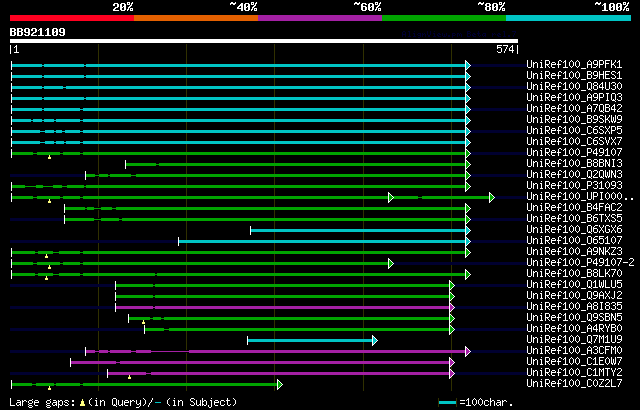Open subject UniRef100_Q84U30

[574, 86]
